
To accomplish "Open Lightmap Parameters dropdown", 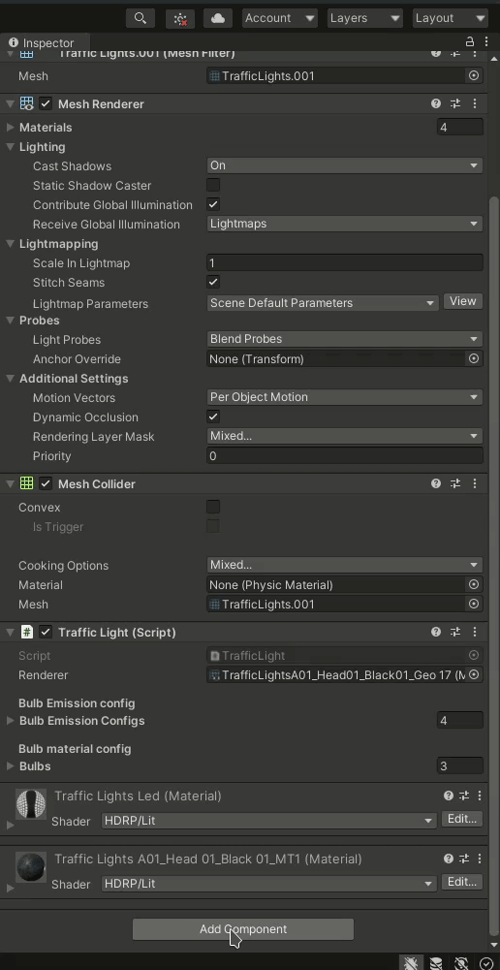I will coord(322,303).
